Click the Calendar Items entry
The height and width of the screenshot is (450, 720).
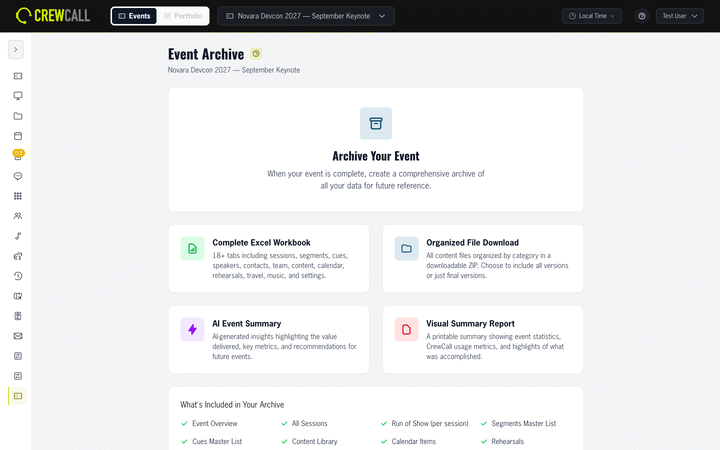[413, 441]
